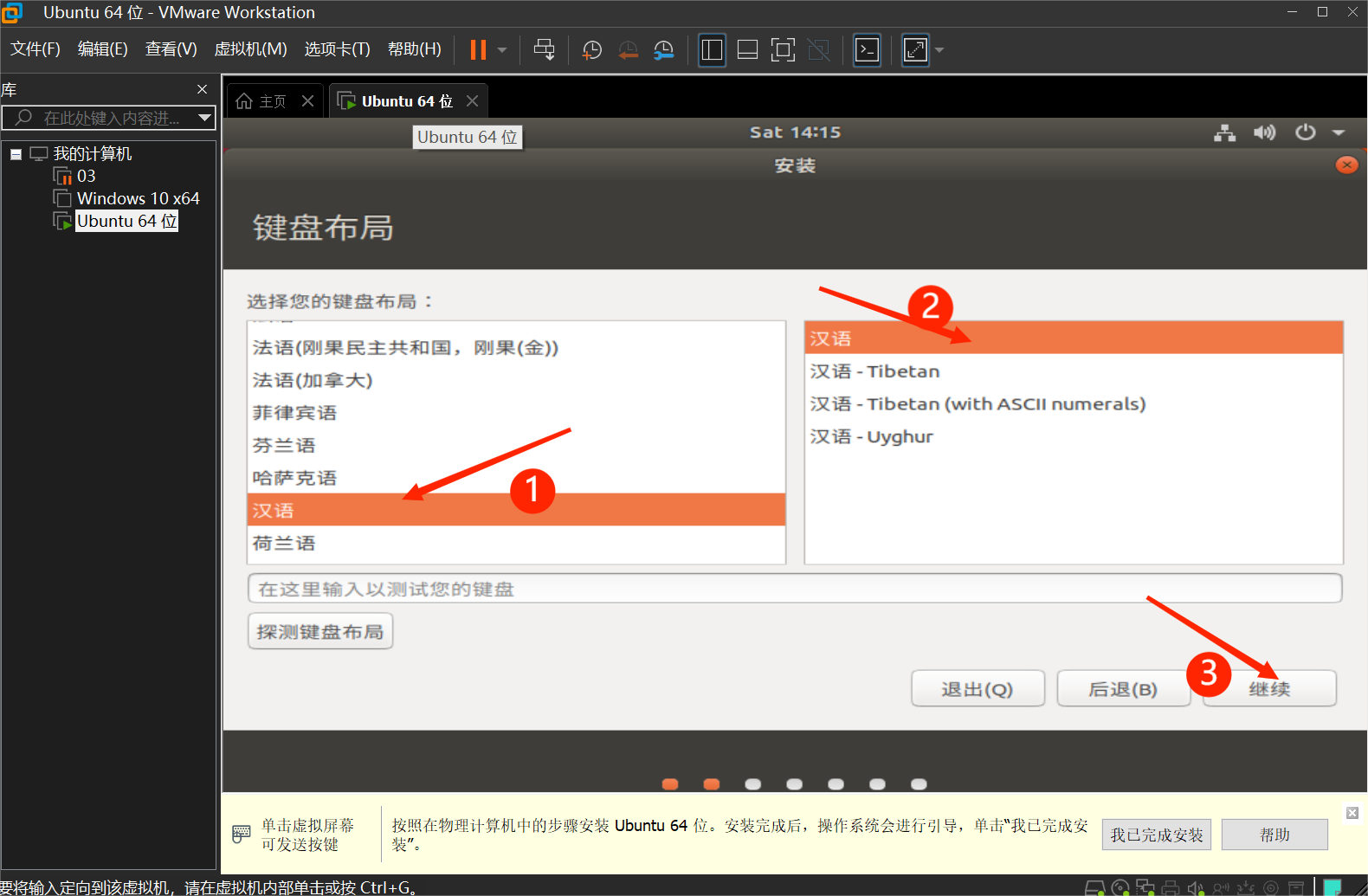Open the stretch display dropdown arrow
This screenshot has height=896, width=1368.
click(939, 50)
